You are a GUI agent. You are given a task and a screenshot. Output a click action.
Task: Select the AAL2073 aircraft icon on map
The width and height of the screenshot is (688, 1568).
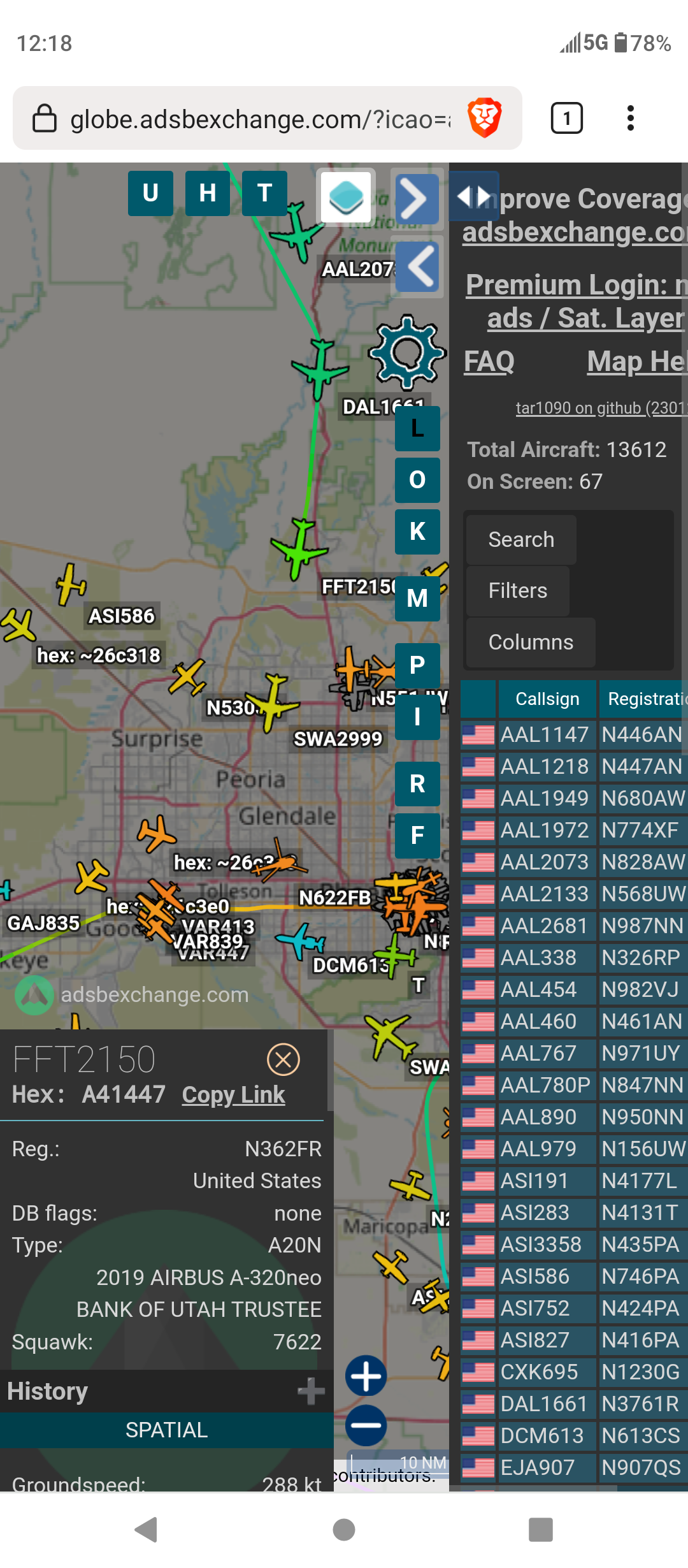298,233
